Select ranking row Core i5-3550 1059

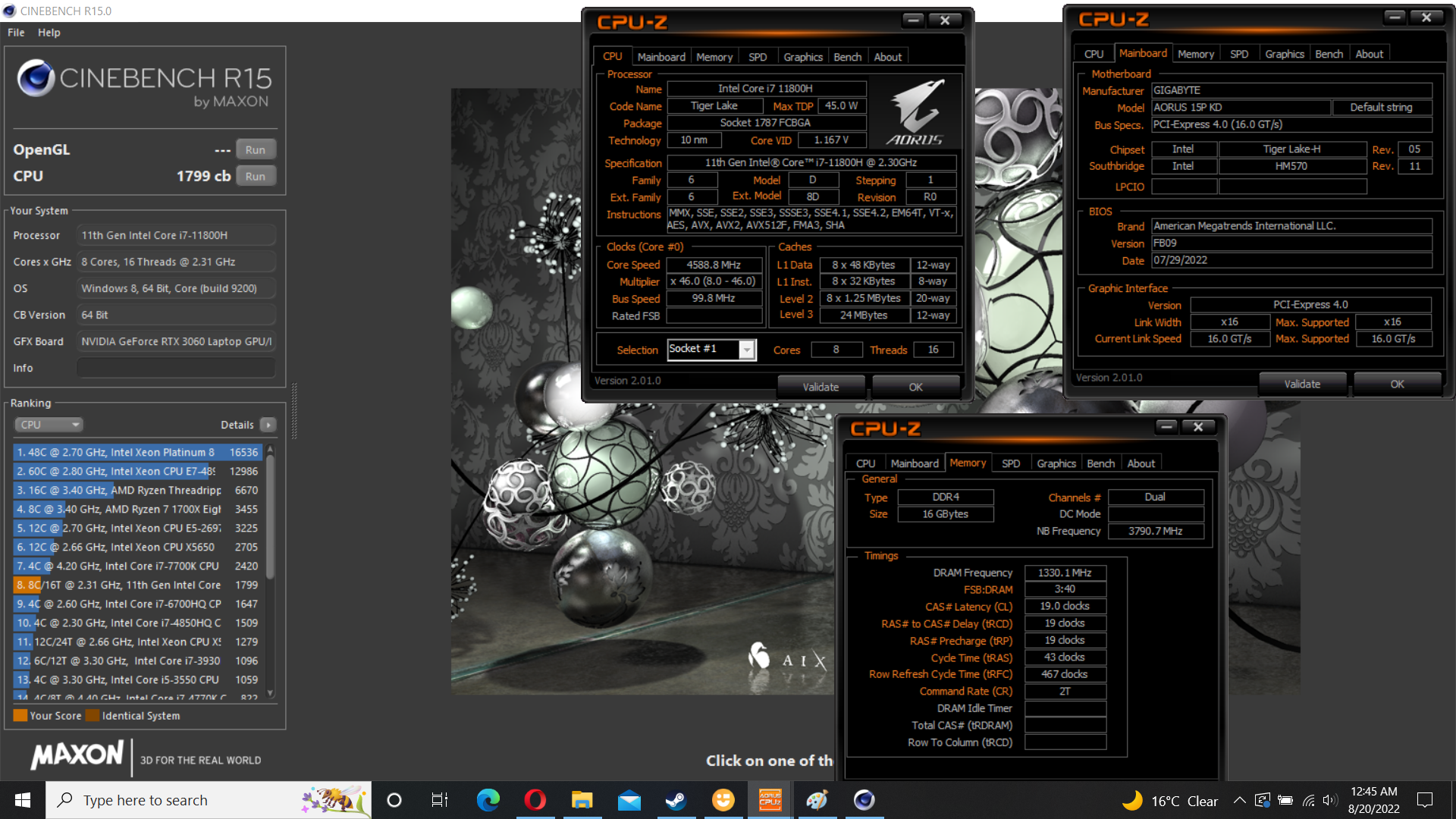pyautogui.click(x=138, y=679)
